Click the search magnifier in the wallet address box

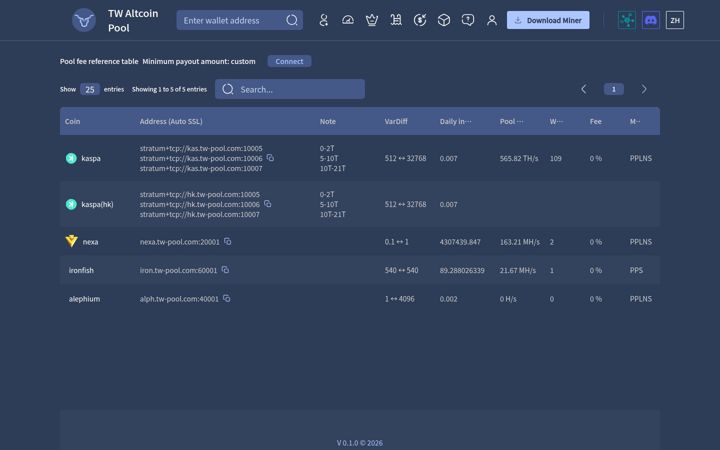[292, 20]
